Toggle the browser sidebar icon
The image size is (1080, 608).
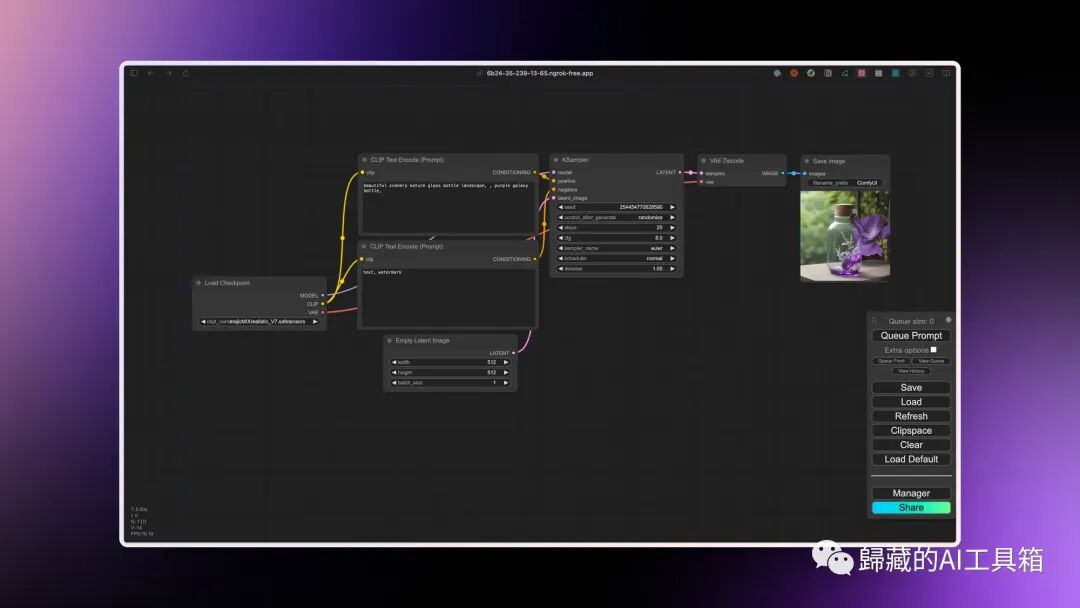[134, 73]
